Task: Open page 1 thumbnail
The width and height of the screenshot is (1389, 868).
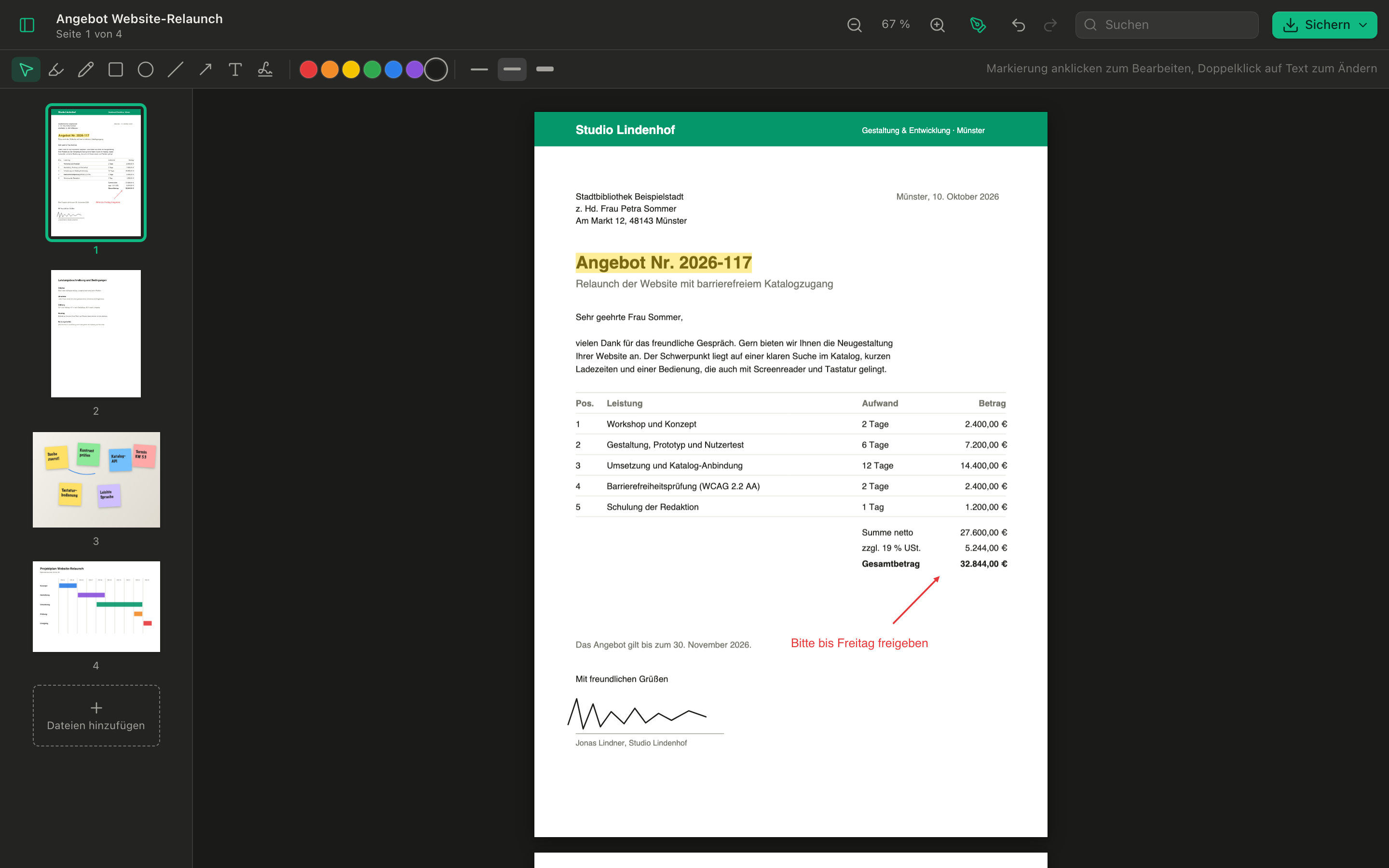Action: tap(96, 172)
